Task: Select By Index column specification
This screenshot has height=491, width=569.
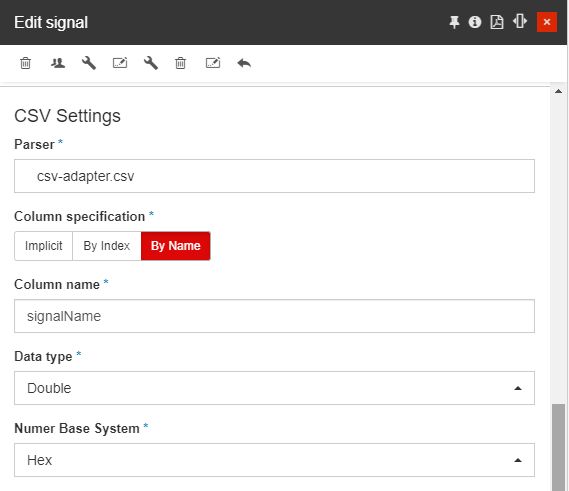Action: (107, 246)
